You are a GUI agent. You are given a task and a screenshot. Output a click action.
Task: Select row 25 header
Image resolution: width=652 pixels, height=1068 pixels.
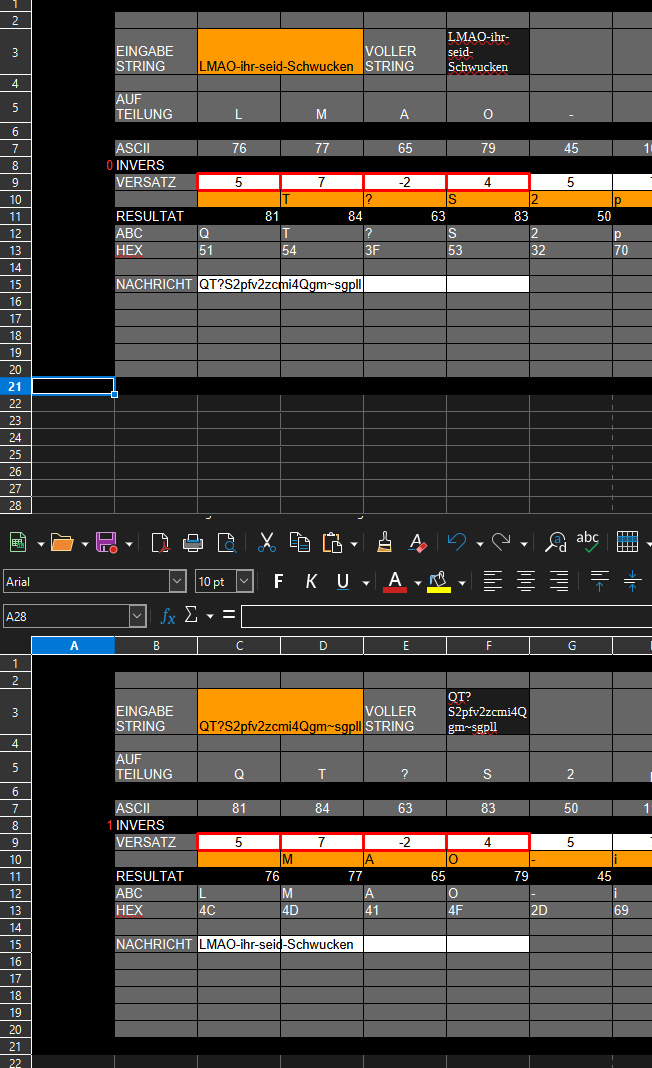[16, 454]
